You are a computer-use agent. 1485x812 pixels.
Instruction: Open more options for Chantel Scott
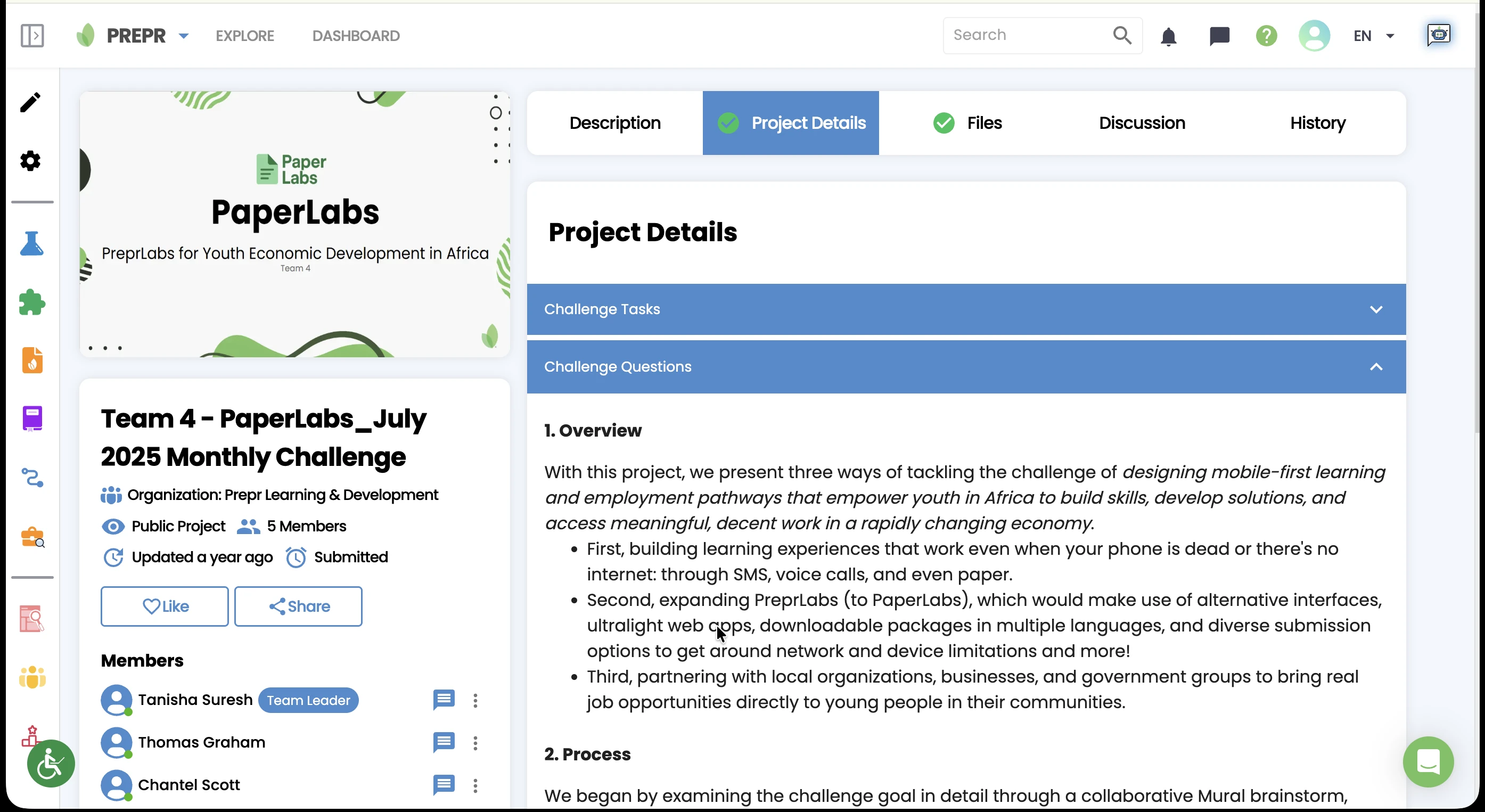(475, 785)
